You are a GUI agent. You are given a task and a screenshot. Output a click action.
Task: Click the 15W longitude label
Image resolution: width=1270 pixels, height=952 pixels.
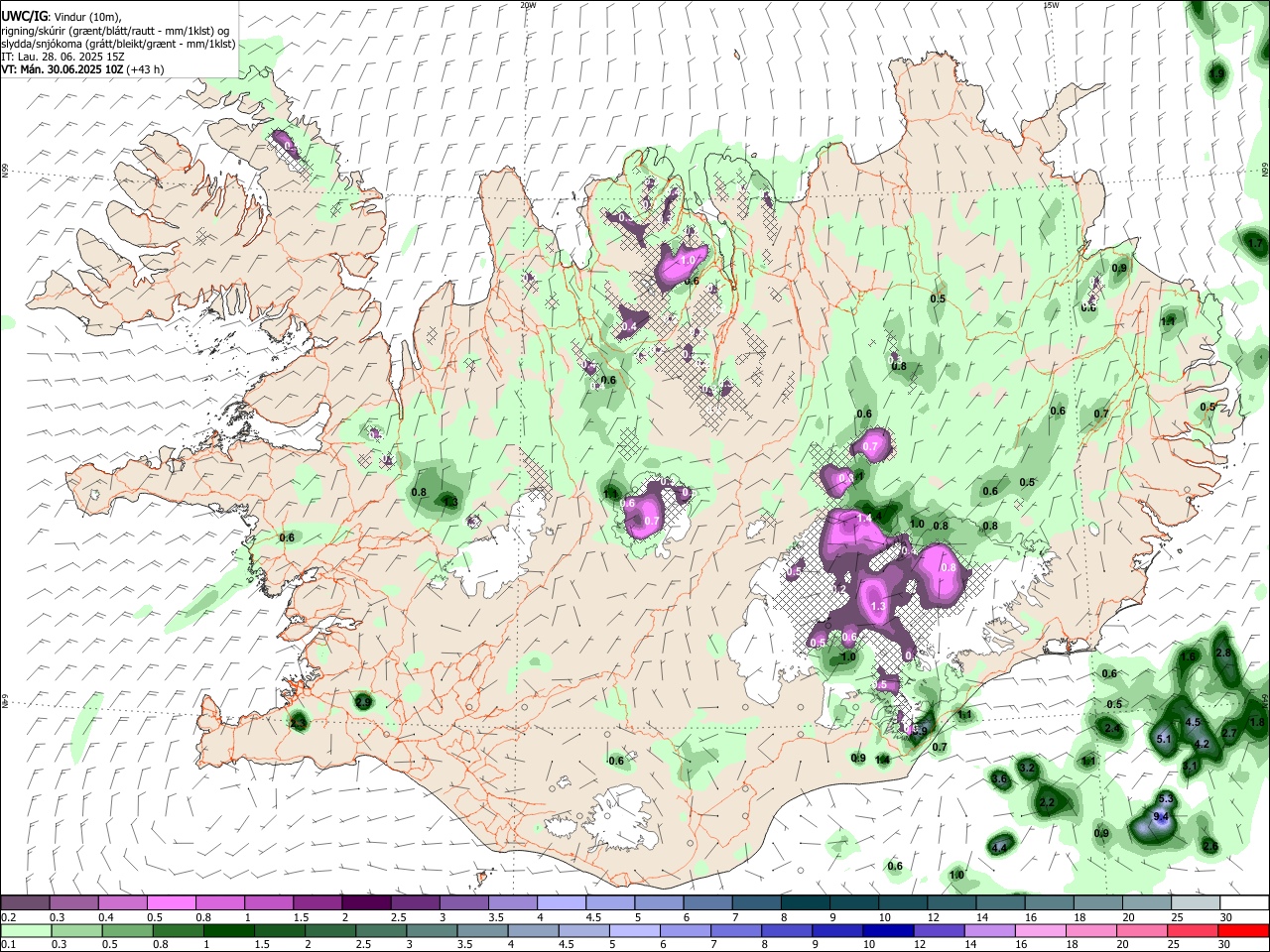pyautogui.click(x=1050, y=5)
